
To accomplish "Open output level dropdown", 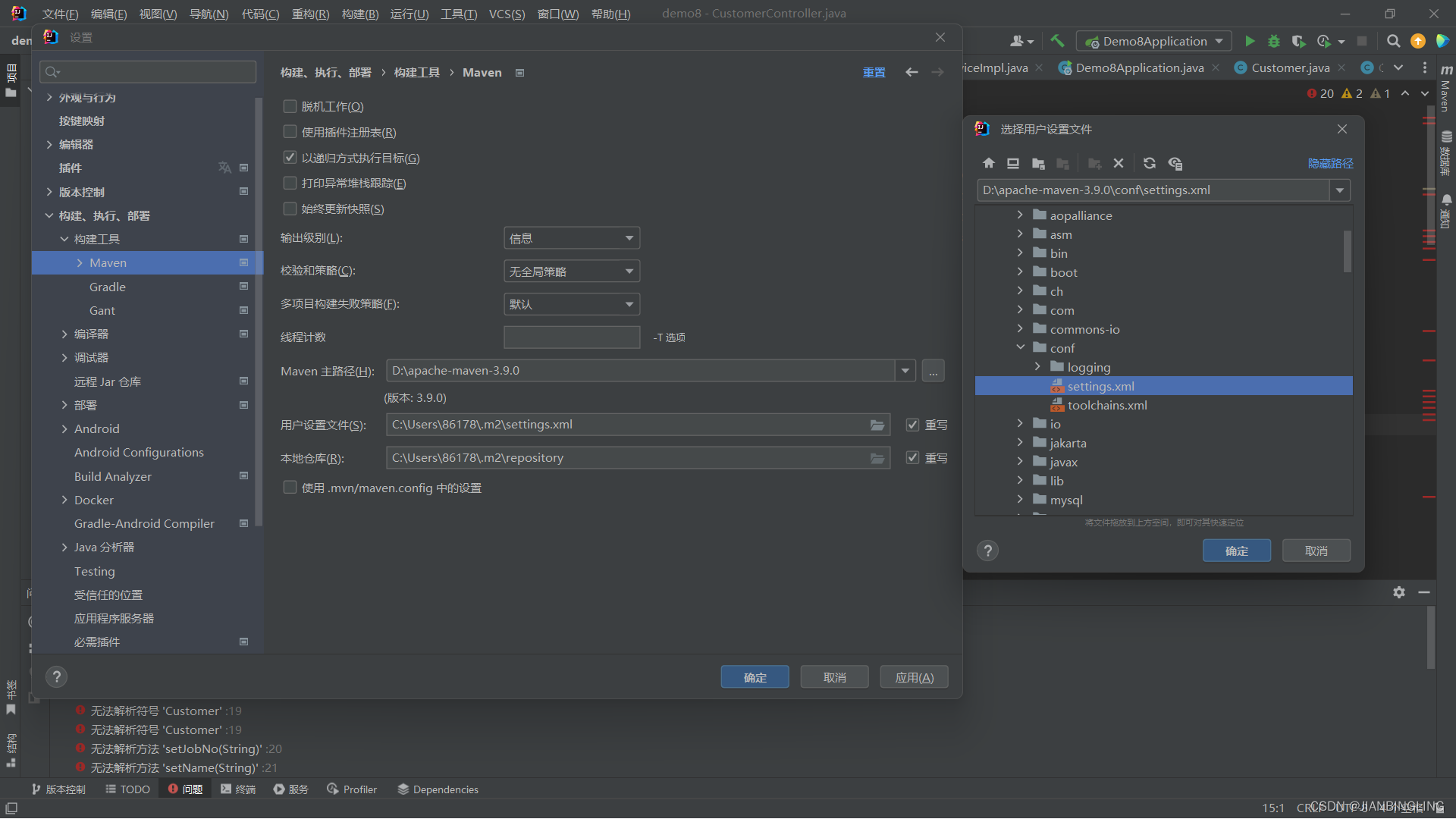I will 572,238.
